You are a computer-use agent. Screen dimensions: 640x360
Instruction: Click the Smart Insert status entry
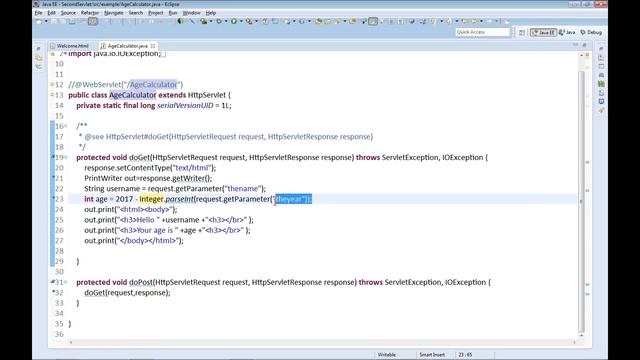pyautogui.click(x=432, y=355)
